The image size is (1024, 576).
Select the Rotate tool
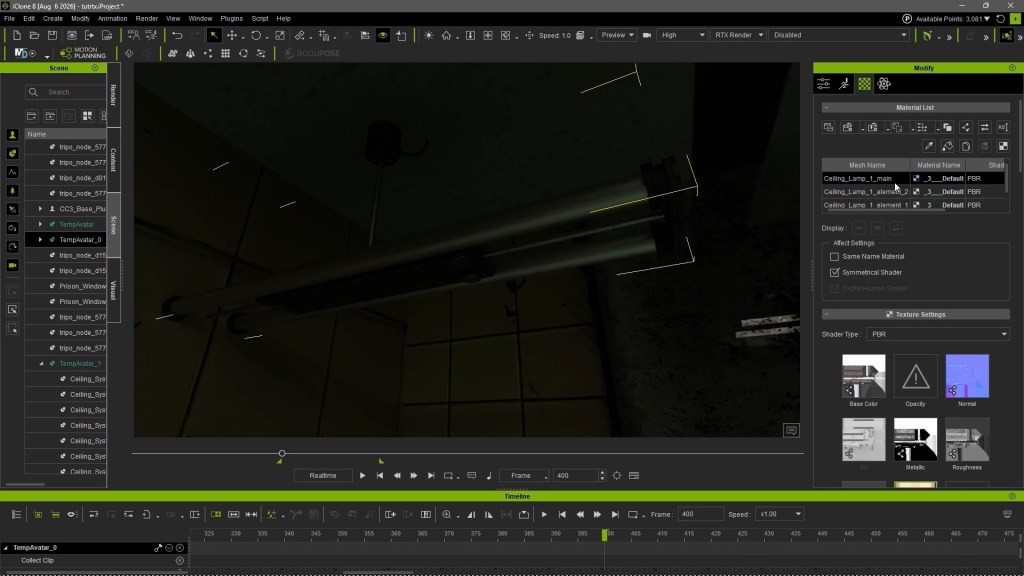tap(256, 35)
